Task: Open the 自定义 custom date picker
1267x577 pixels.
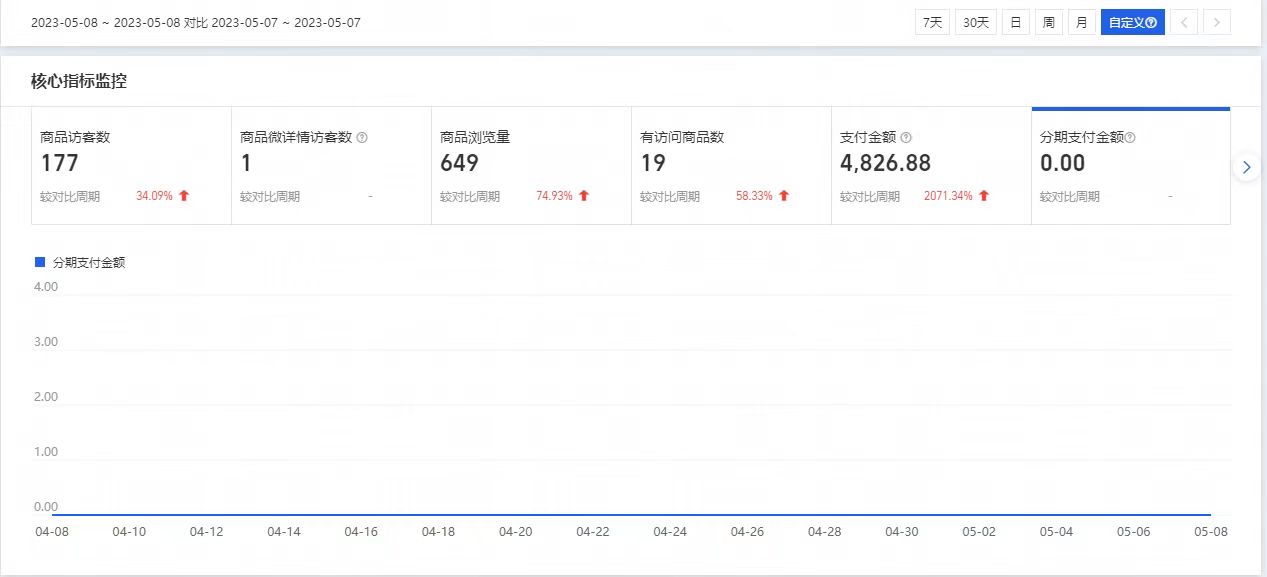Action: pos(1132,22)
